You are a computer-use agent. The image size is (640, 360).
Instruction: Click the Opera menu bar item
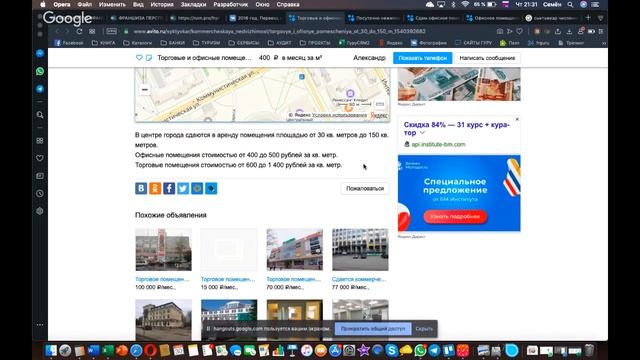[62, 4]
